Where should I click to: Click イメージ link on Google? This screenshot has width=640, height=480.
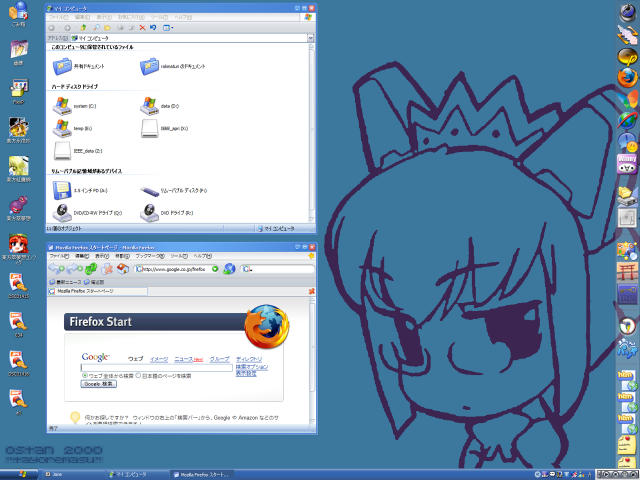[159, 359]
